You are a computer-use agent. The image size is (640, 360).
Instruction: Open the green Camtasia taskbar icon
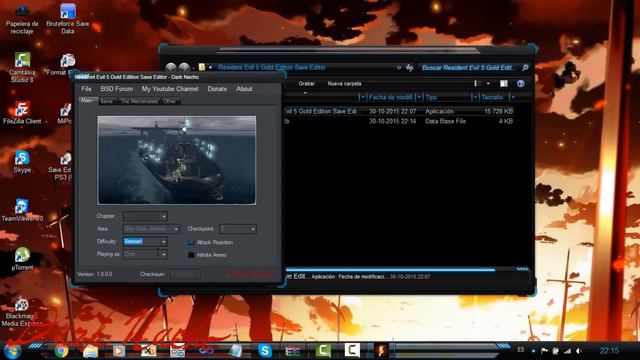[323, 351]
